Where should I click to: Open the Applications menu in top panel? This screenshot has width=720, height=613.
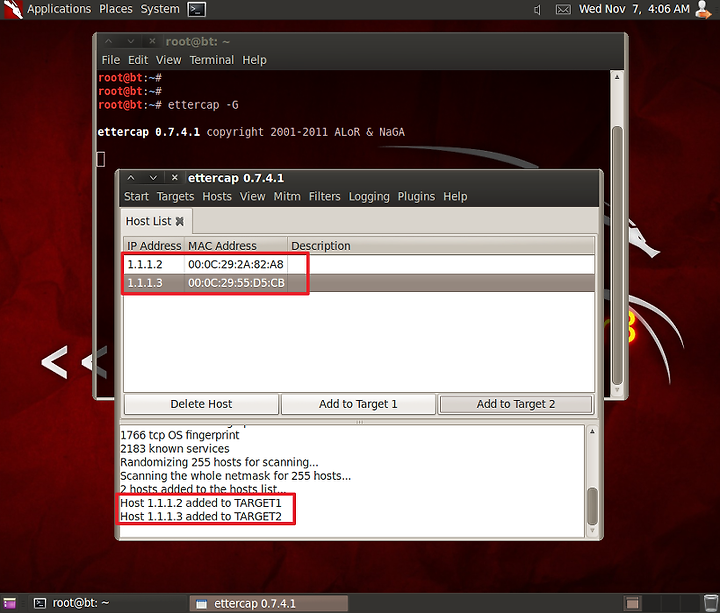coord(59,9)
